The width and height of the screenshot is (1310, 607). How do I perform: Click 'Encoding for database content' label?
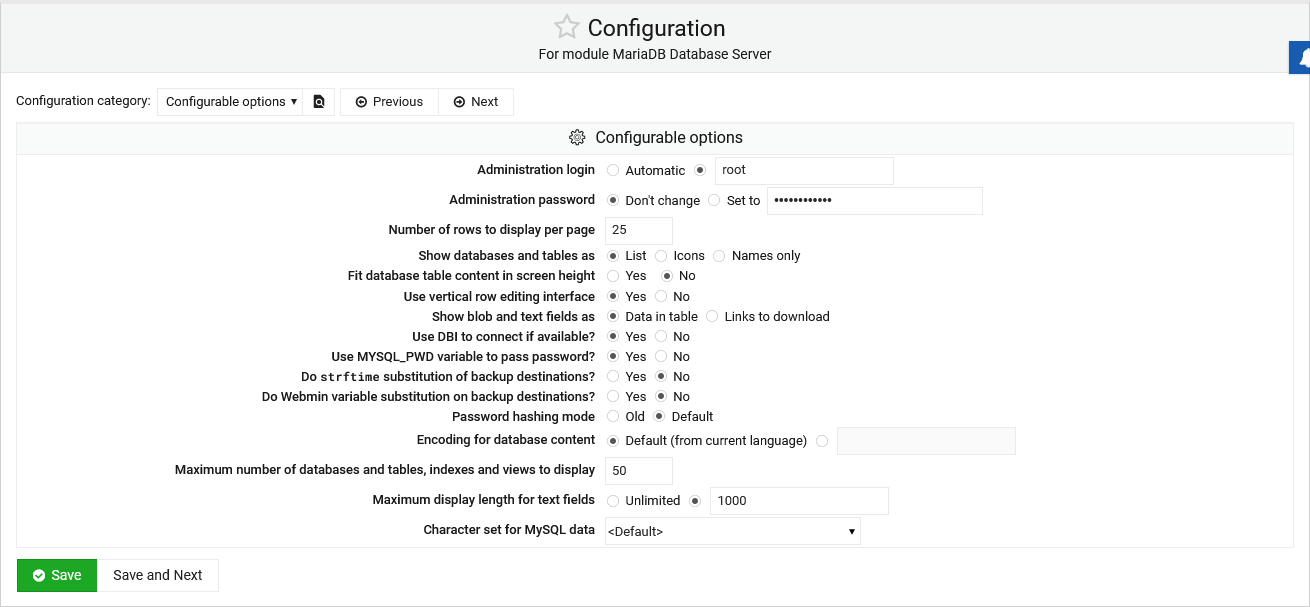pos(506,440)
